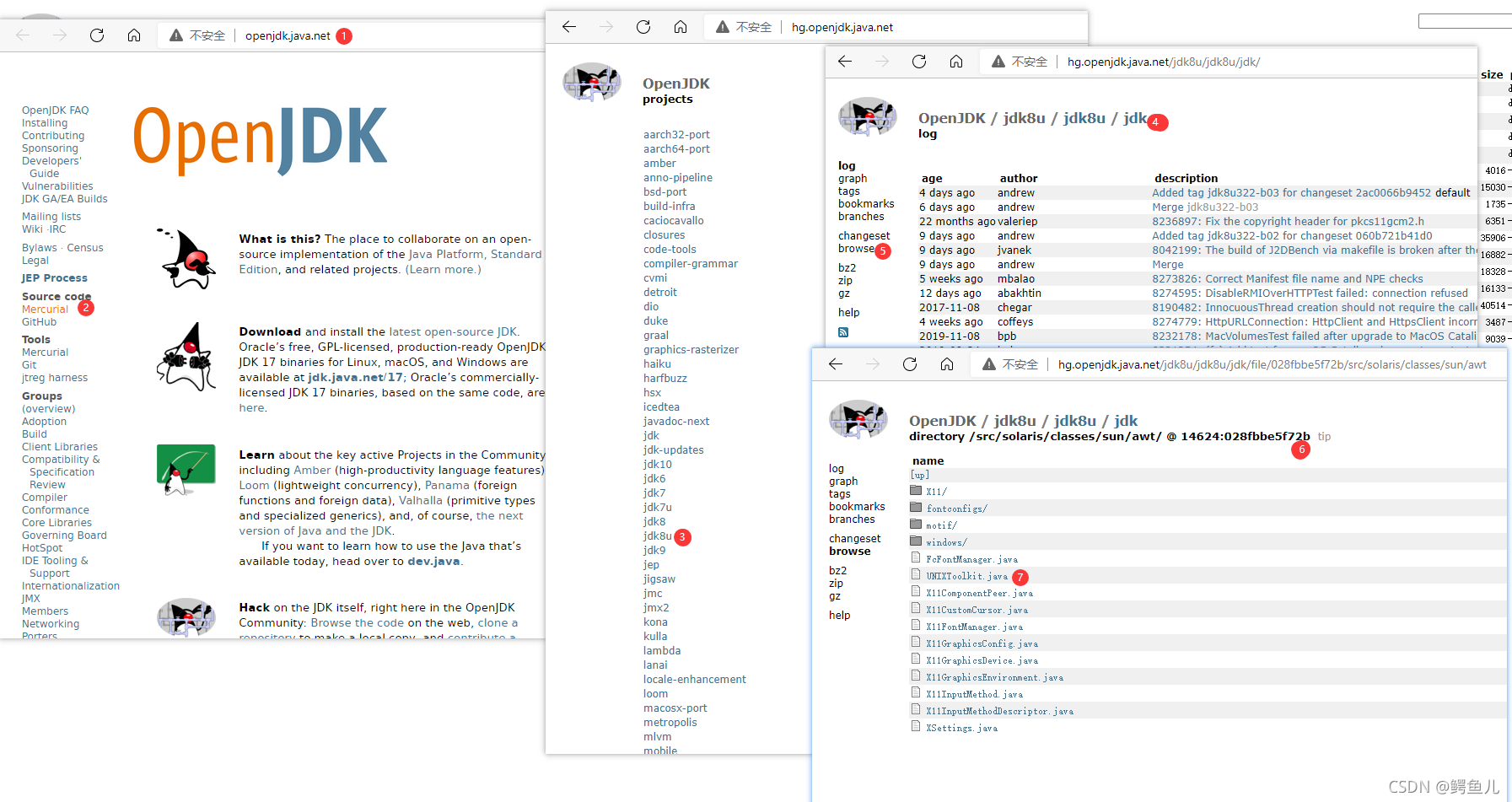Click not-secure warning icon in awt directory window
Viewport: 1512px width, 802px height.
click(989, 364)
